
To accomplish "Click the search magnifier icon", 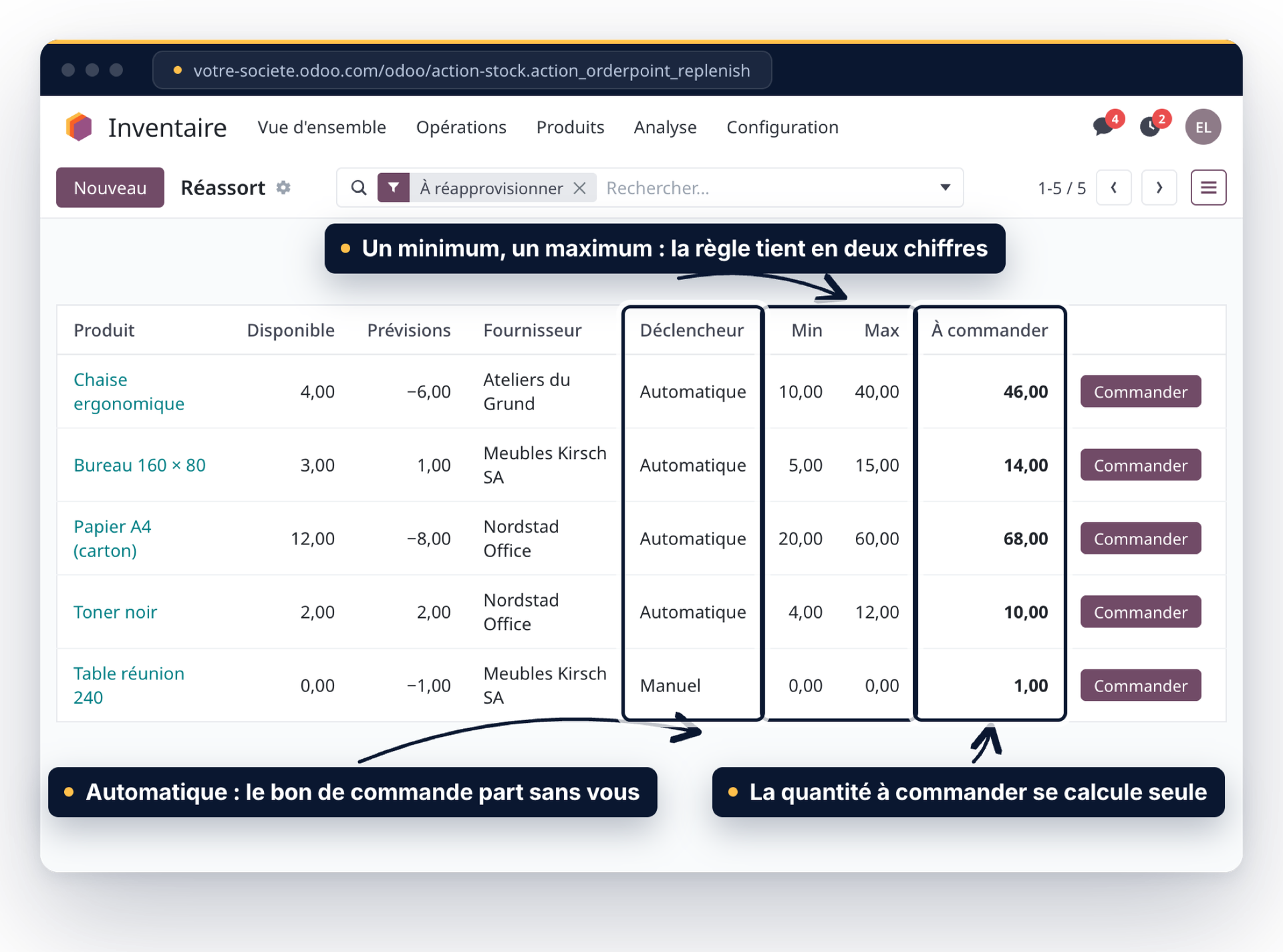I will 359,188.
